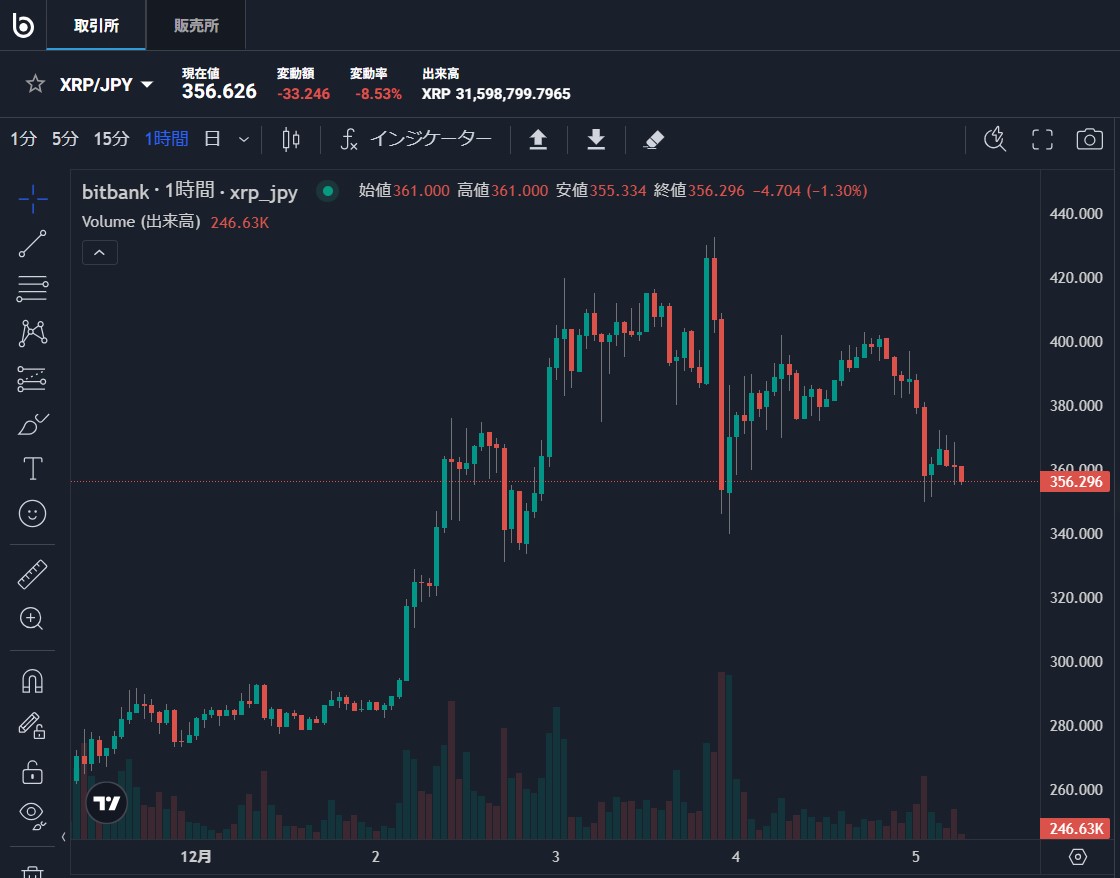1120x878 pixels.
Task: Activate the zoom-in magnifier tool
Action: pos(30,619)
